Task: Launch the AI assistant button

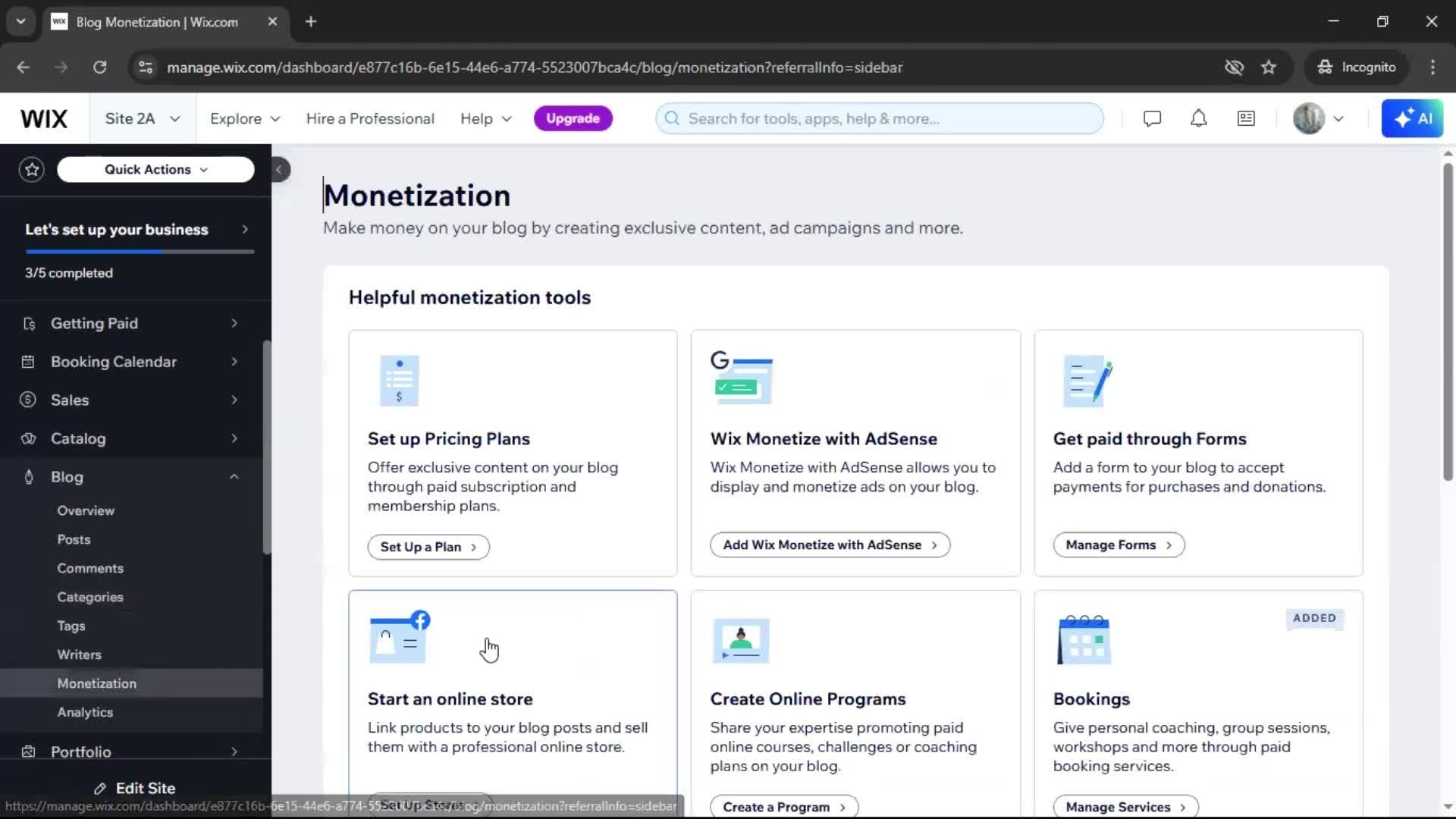Action: tap(1412, 118)
